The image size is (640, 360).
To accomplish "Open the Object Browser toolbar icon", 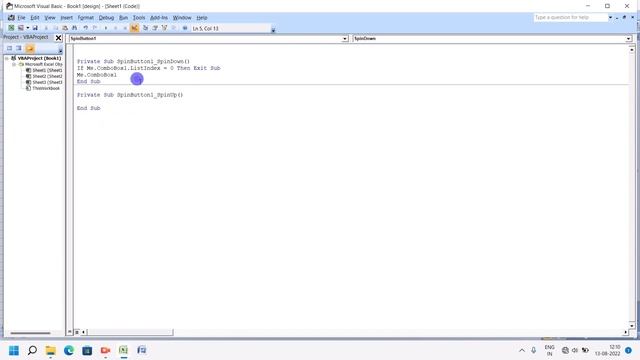I will [164, 28].
